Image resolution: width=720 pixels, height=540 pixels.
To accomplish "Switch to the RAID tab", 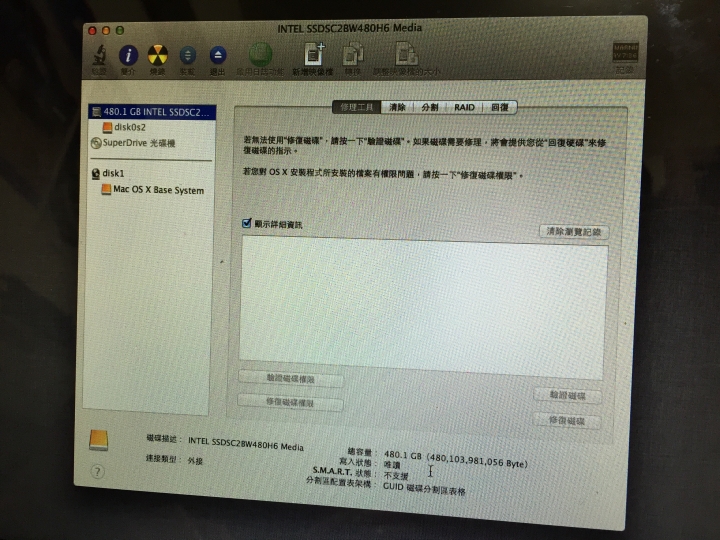I will (464, 107).
